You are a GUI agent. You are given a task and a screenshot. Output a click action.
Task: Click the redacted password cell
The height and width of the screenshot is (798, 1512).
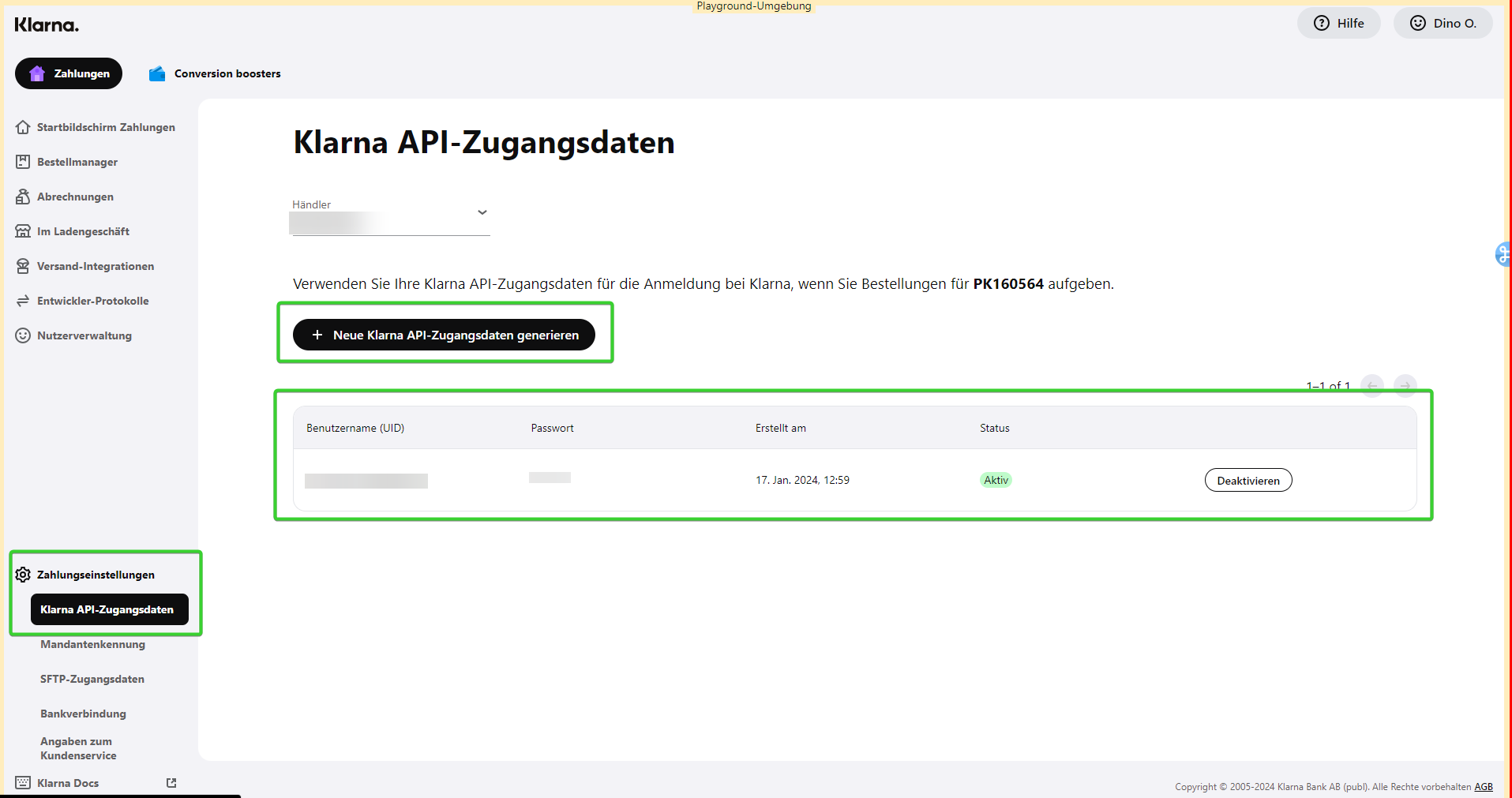click(x=550, y=478)
